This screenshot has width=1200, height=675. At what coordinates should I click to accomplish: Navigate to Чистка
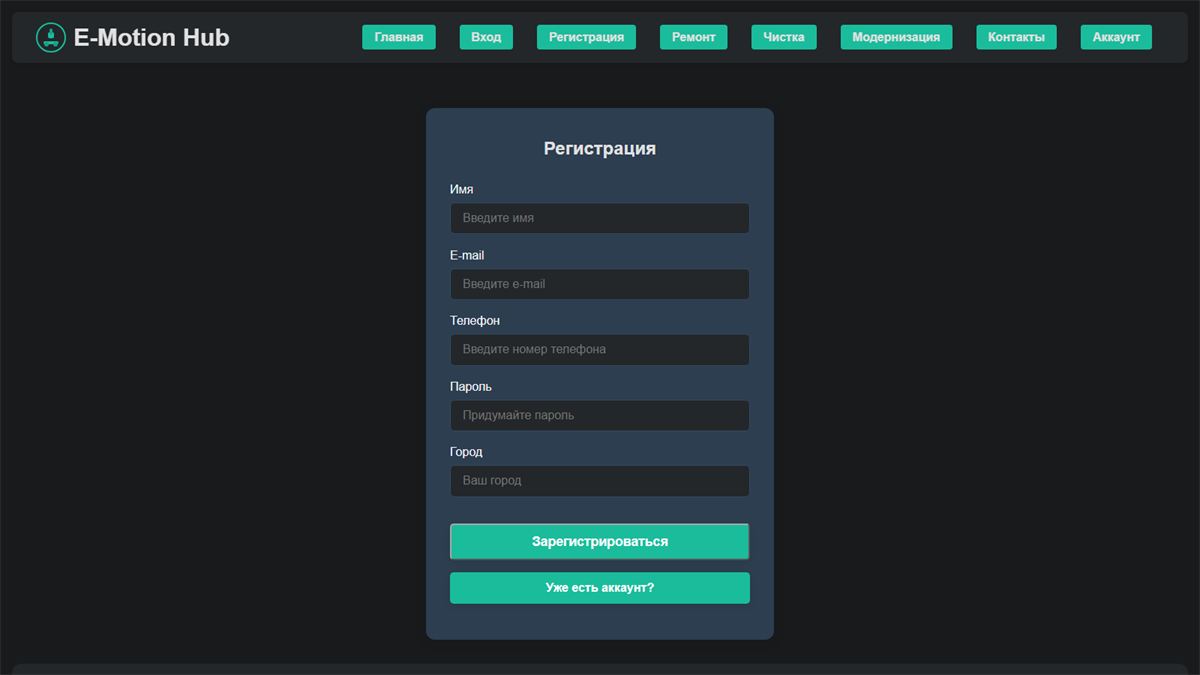pyautogui.click(x=784, y=37)
